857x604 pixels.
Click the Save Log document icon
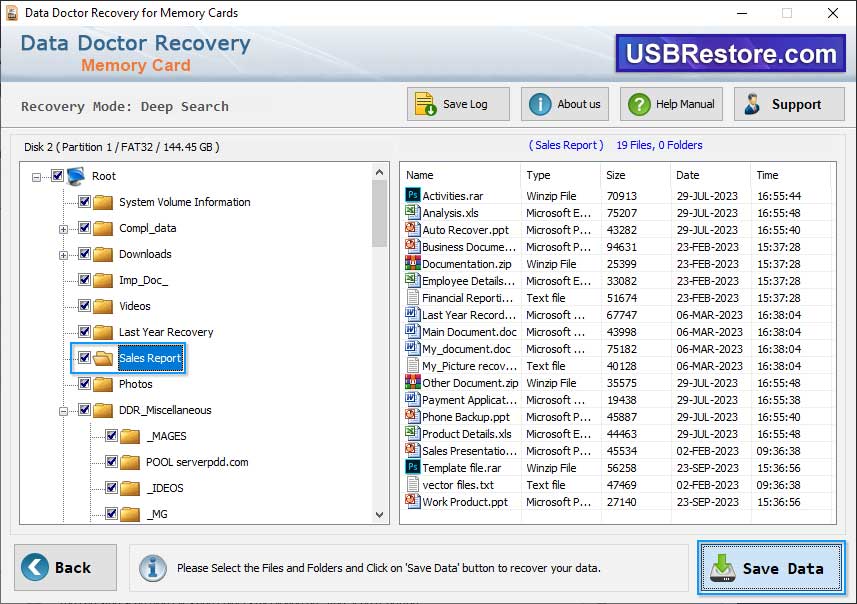[x=425, y=104]
